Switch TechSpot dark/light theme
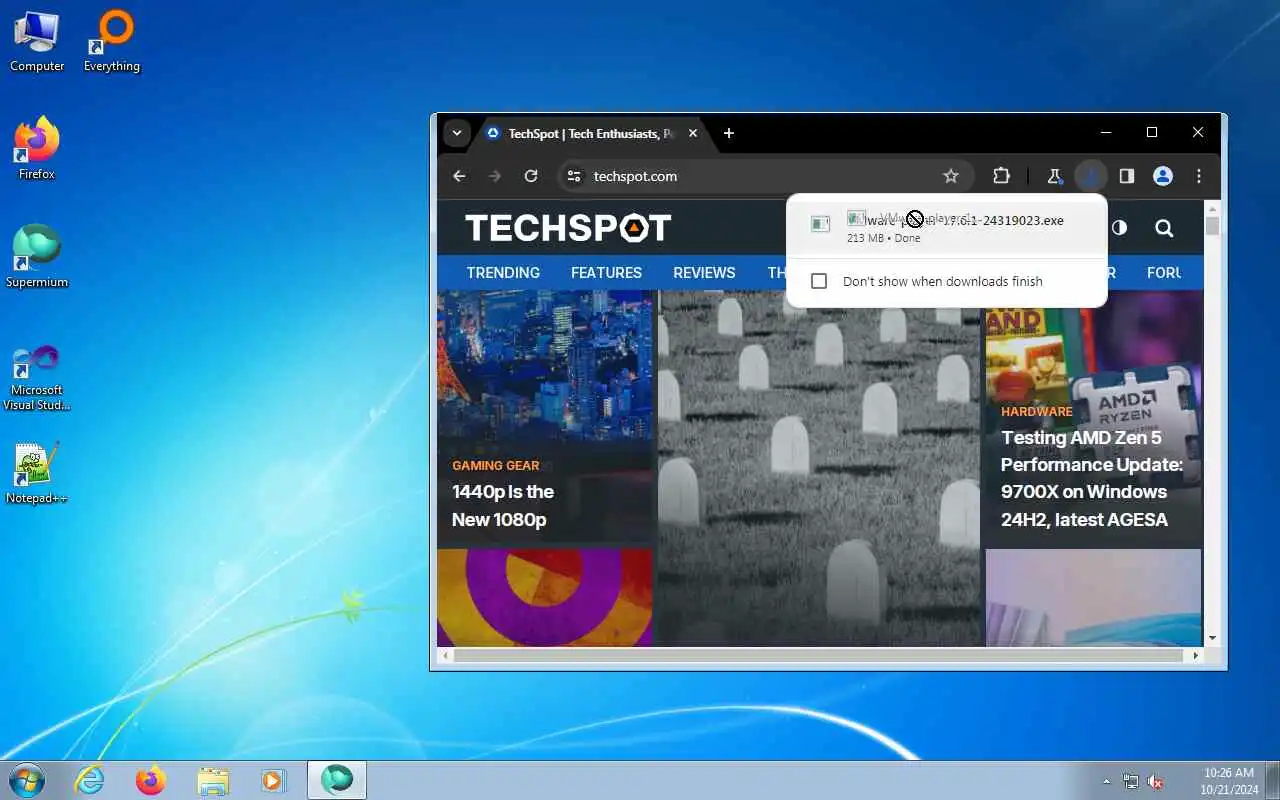Image resolution: width=1280 pixels, height=800 pixels. coord(1119,228)
